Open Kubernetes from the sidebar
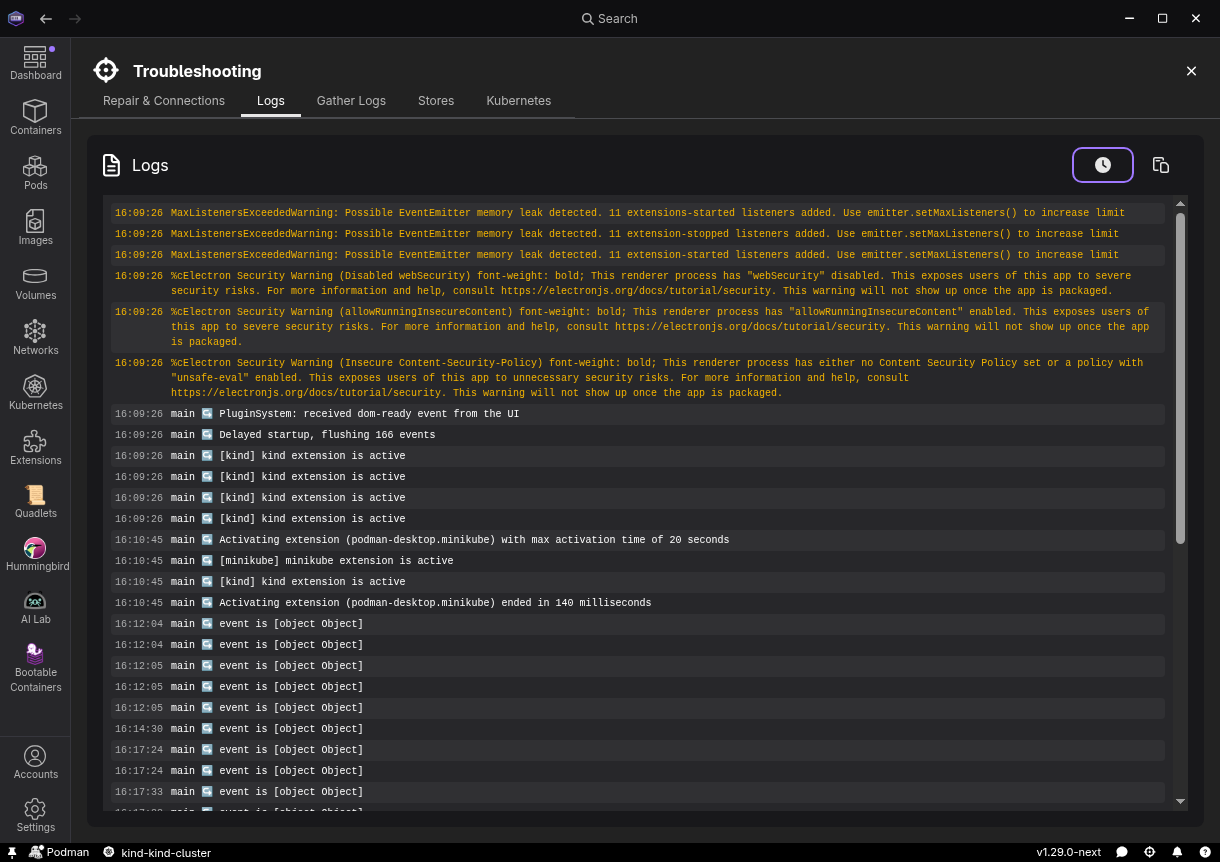 [35, 393]
